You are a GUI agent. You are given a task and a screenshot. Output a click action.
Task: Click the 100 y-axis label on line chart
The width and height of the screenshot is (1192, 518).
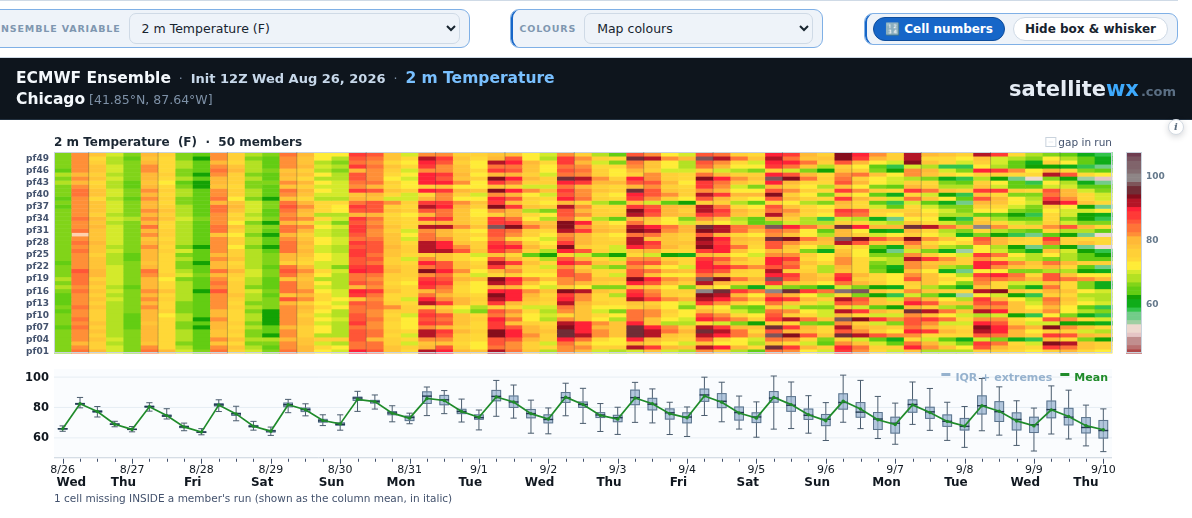pos(37,377)
